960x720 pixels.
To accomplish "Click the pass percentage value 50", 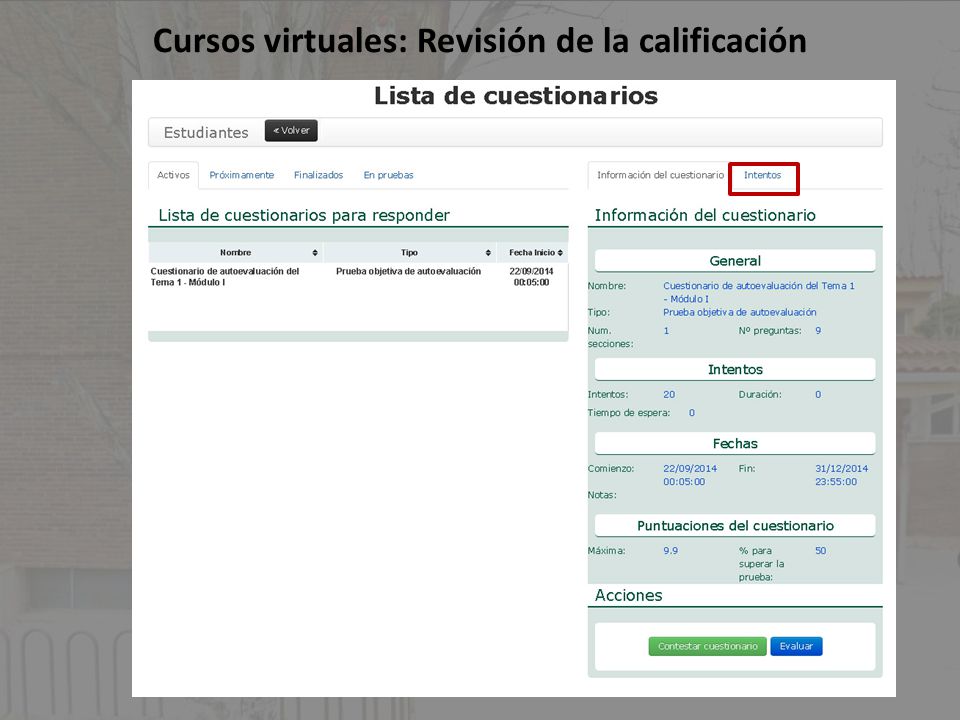I will (x=820, y=550).
